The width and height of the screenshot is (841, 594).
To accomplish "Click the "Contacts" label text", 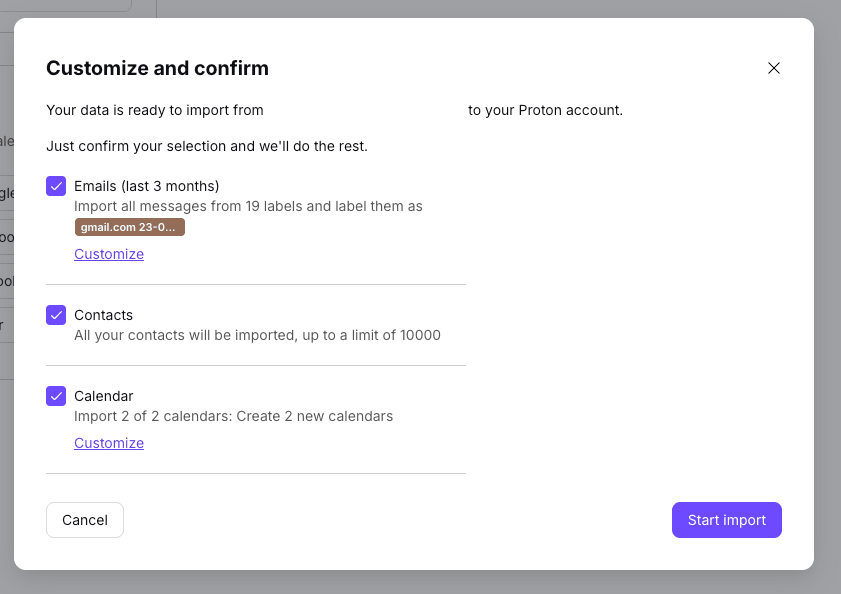I will pos(103,315).
